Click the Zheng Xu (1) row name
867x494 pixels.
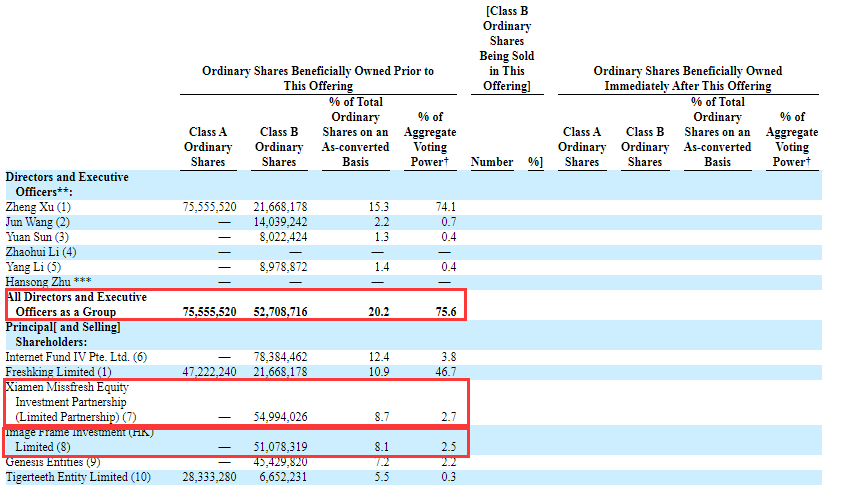point(38,207)
